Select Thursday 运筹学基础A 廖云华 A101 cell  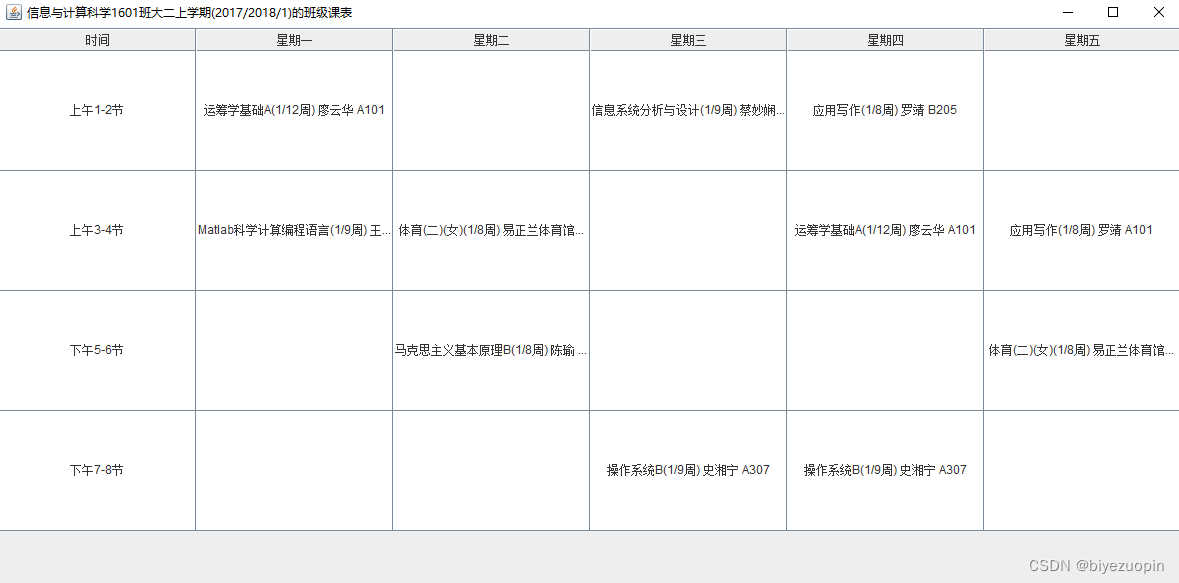pos(885,230)
